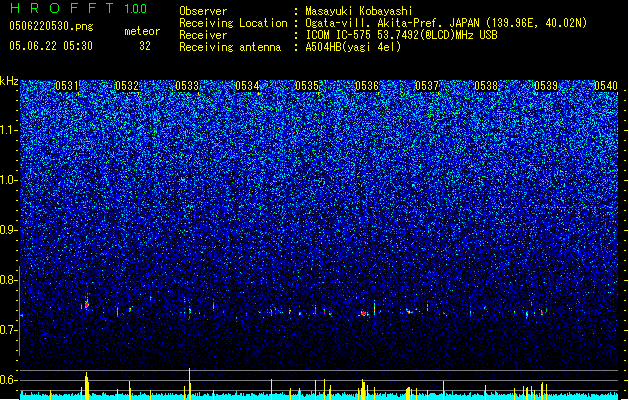The width and height of the screenshot is (629, 400).
Task: Click the 0536 time marker
Action: [367, 86]
